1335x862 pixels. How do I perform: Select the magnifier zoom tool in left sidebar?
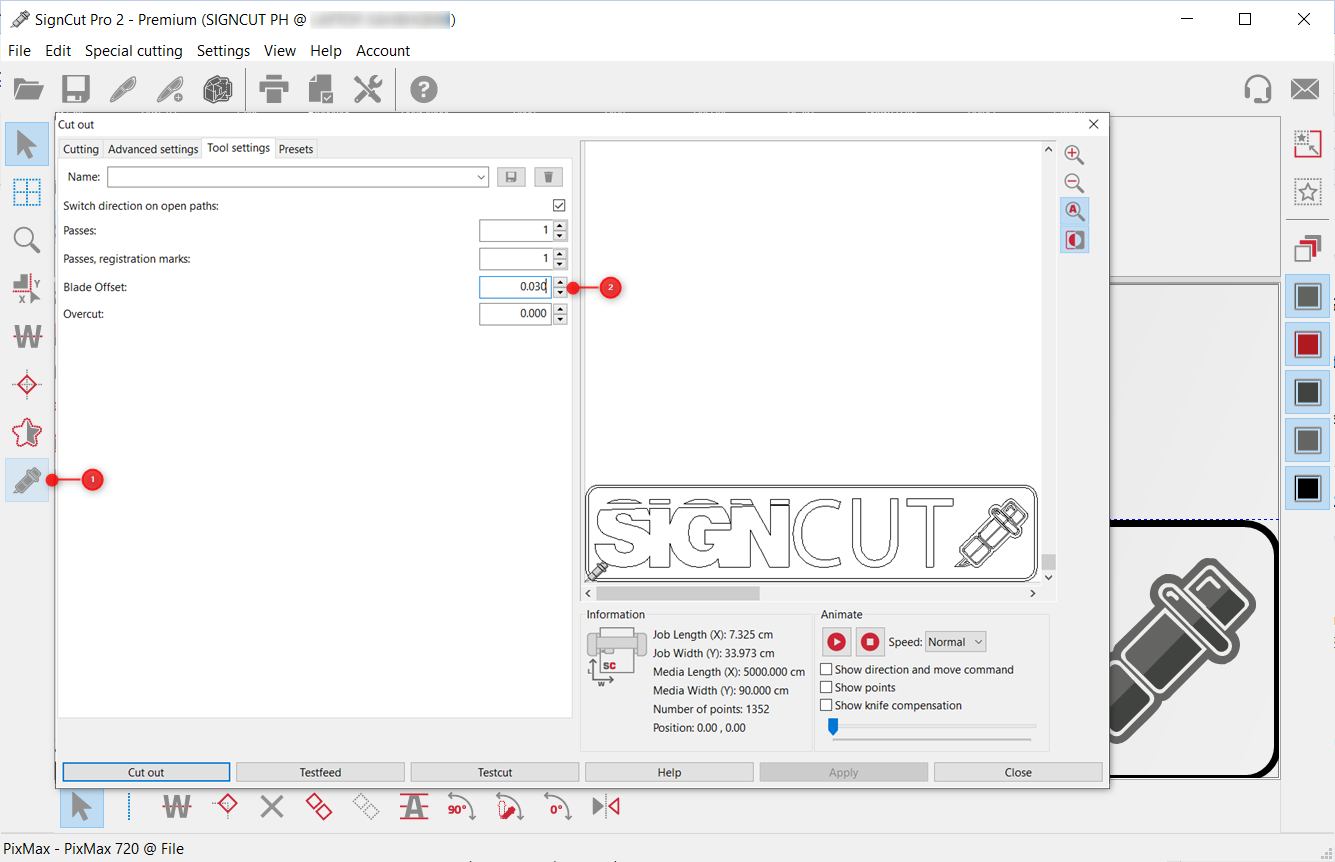click(27, 240)
